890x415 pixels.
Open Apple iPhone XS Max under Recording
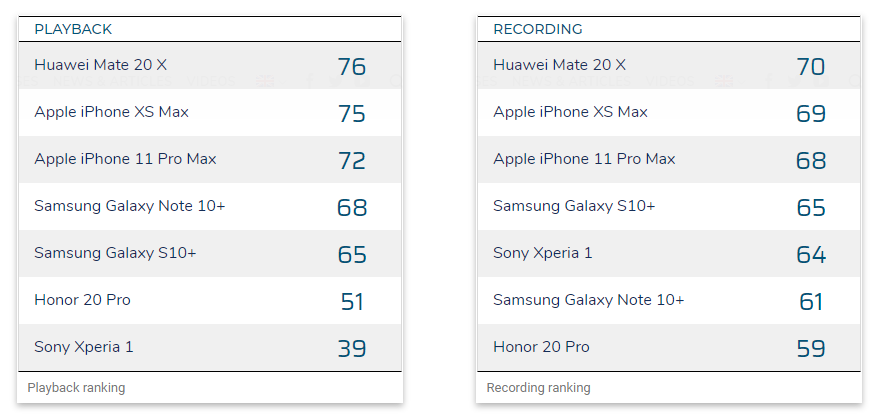pyautogui.click(x=570, y=112)
